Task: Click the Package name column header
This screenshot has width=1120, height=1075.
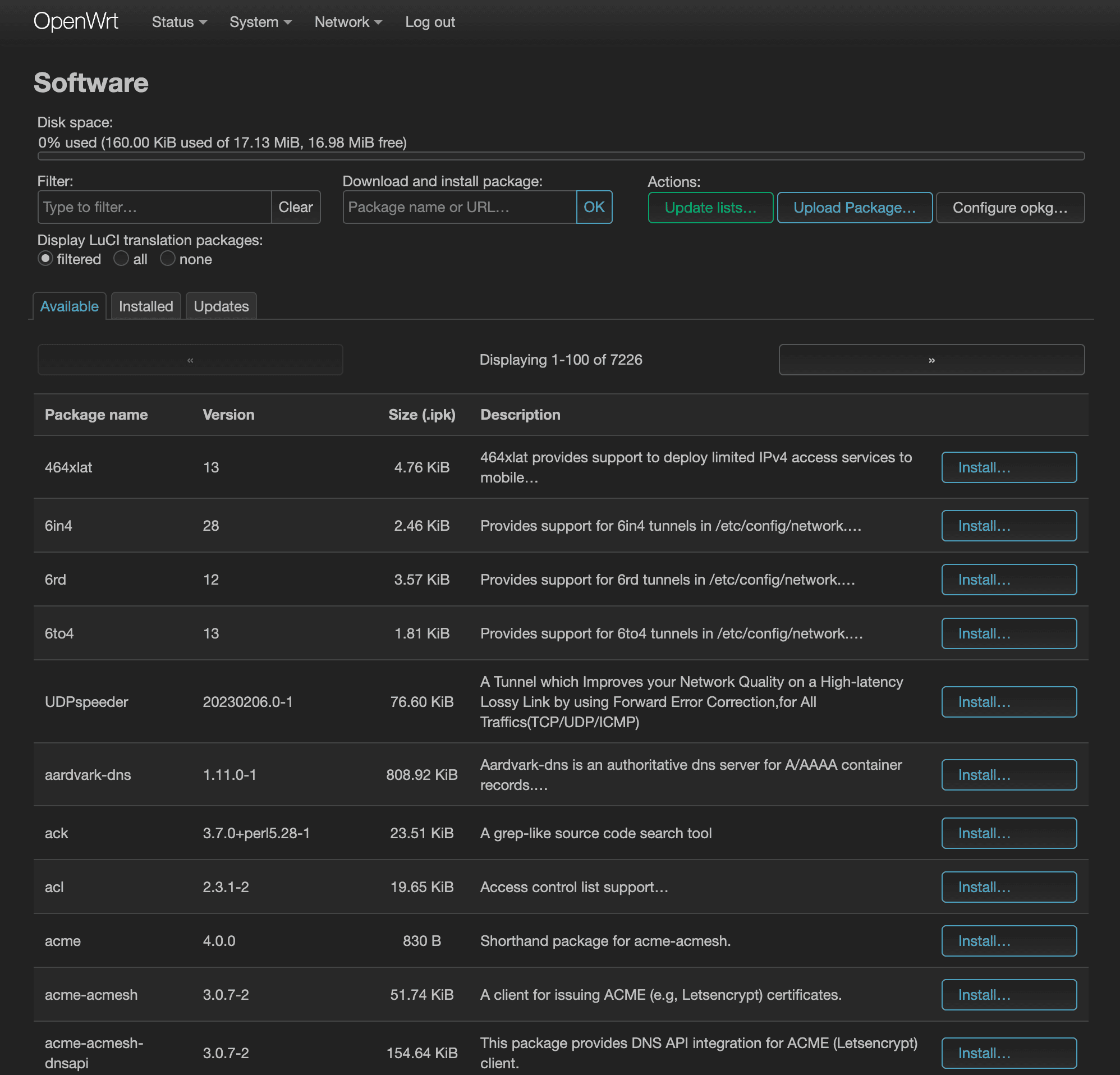Action: click(x=96, y=415)
